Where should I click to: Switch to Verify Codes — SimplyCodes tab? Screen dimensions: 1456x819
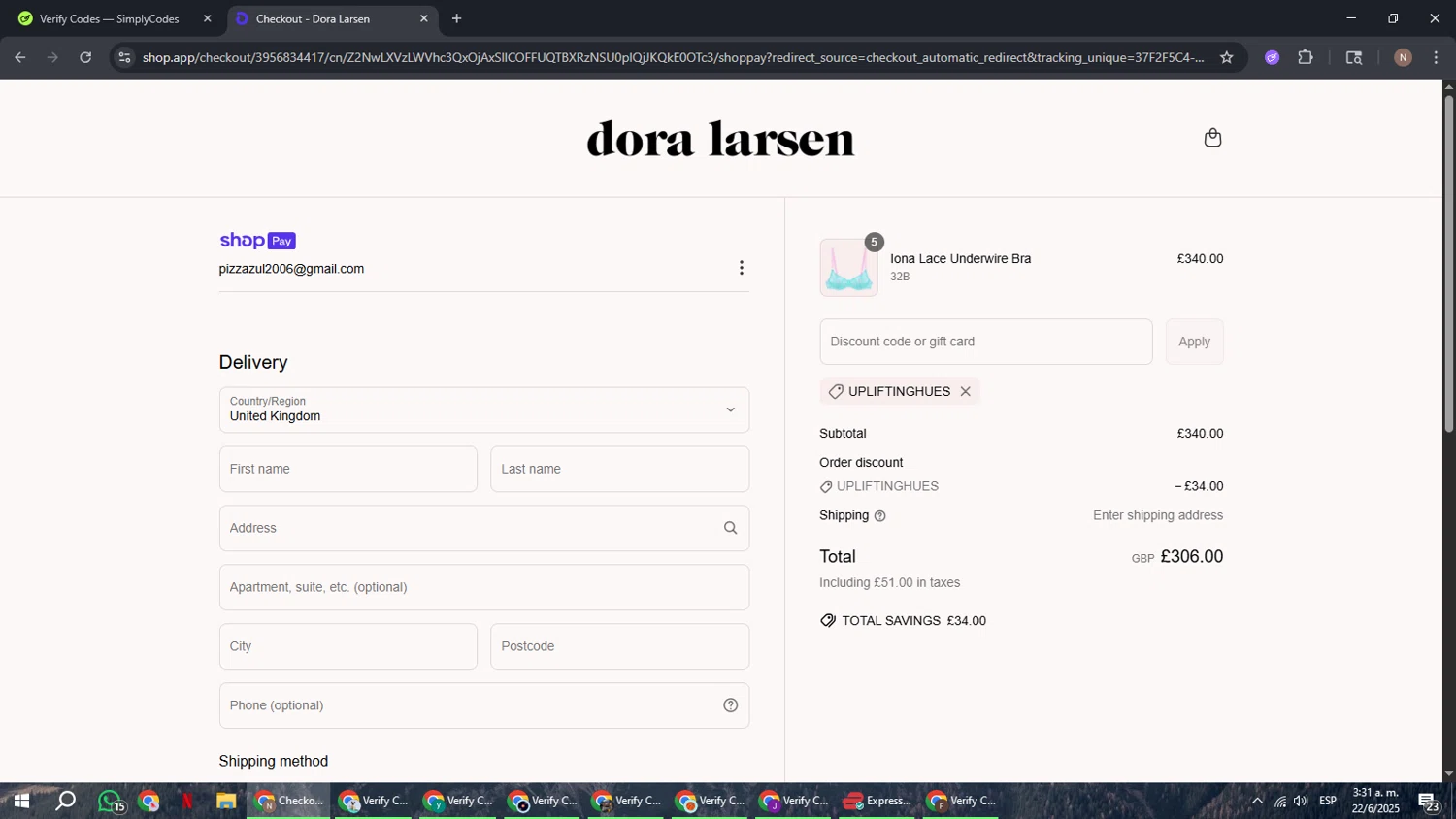tap(111, 19)
